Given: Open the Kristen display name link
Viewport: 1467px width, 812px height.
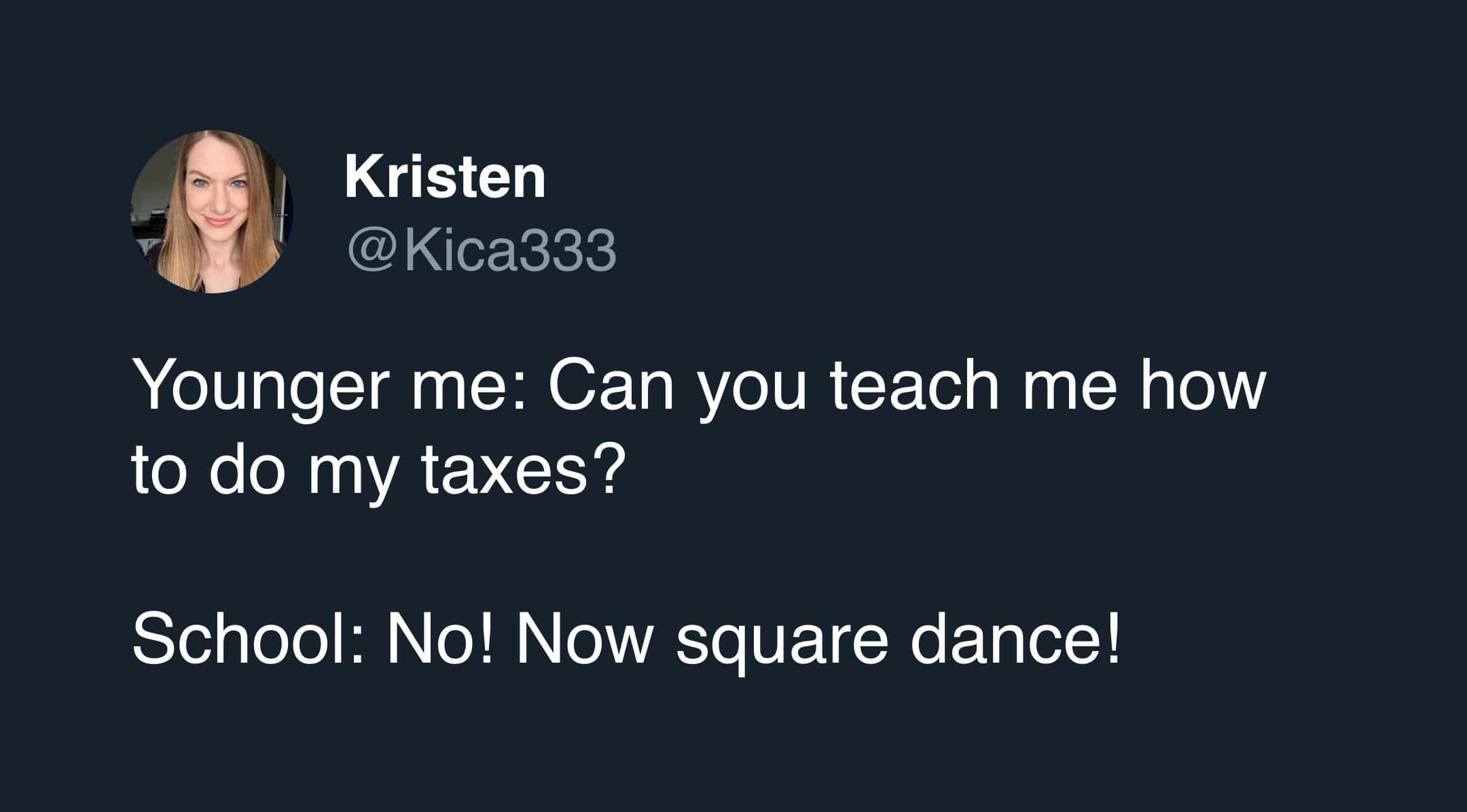Looking at the screenshot, I should (x=445, y=178).
